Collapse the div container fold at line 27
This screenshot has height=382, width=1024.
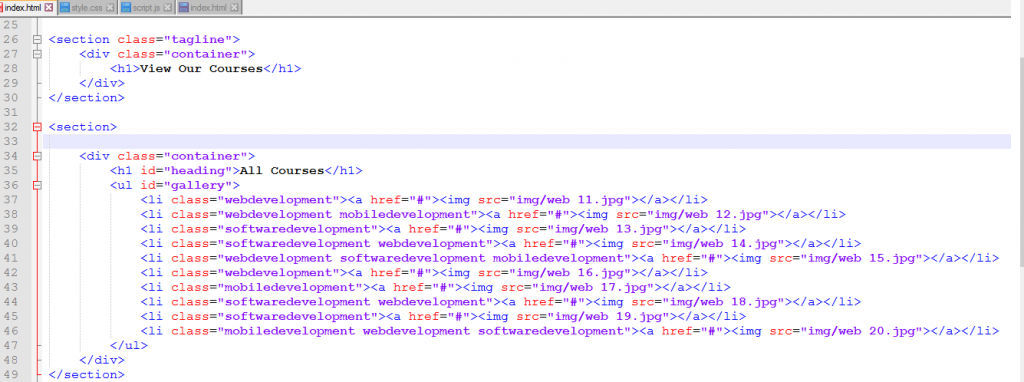click(x=37, y=54)
